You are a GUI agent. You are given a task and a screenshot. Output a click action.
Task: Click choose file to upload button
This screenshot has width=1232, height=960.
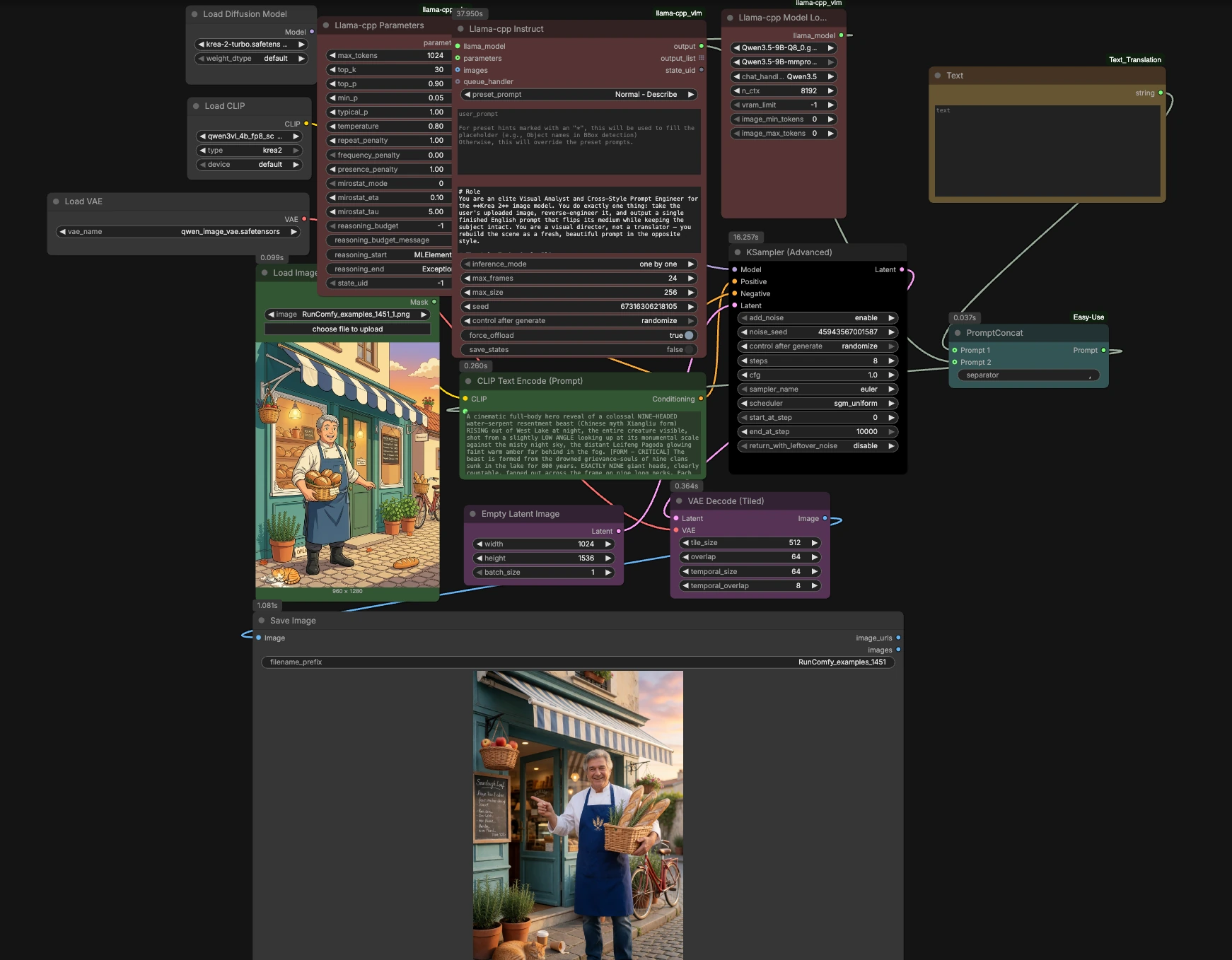(347, 329)
